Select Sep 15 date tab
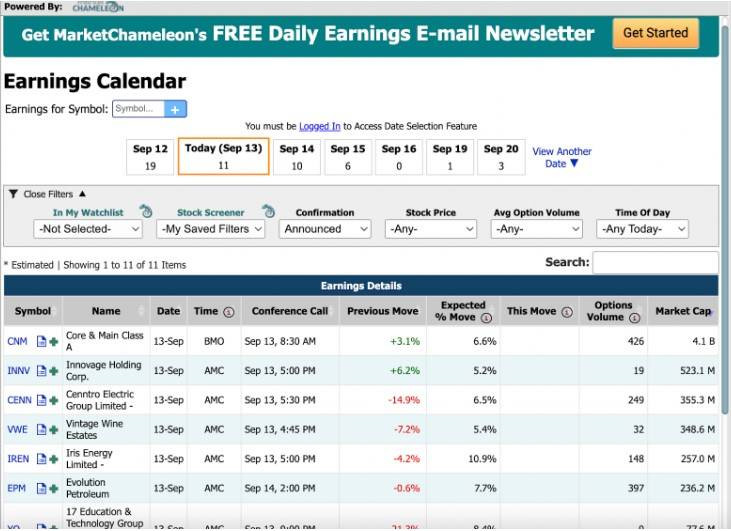The width and height of the screenshot is (731, 531). pos(348,157)
